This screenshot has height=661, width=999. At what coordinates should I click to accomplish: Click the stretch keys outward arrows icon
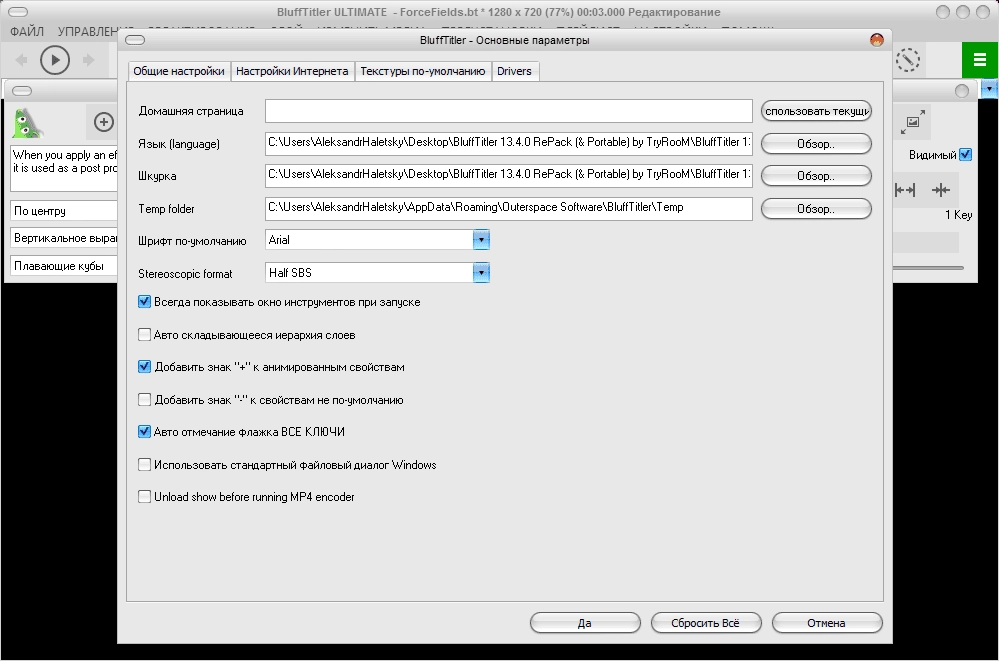tap(905, 189)
